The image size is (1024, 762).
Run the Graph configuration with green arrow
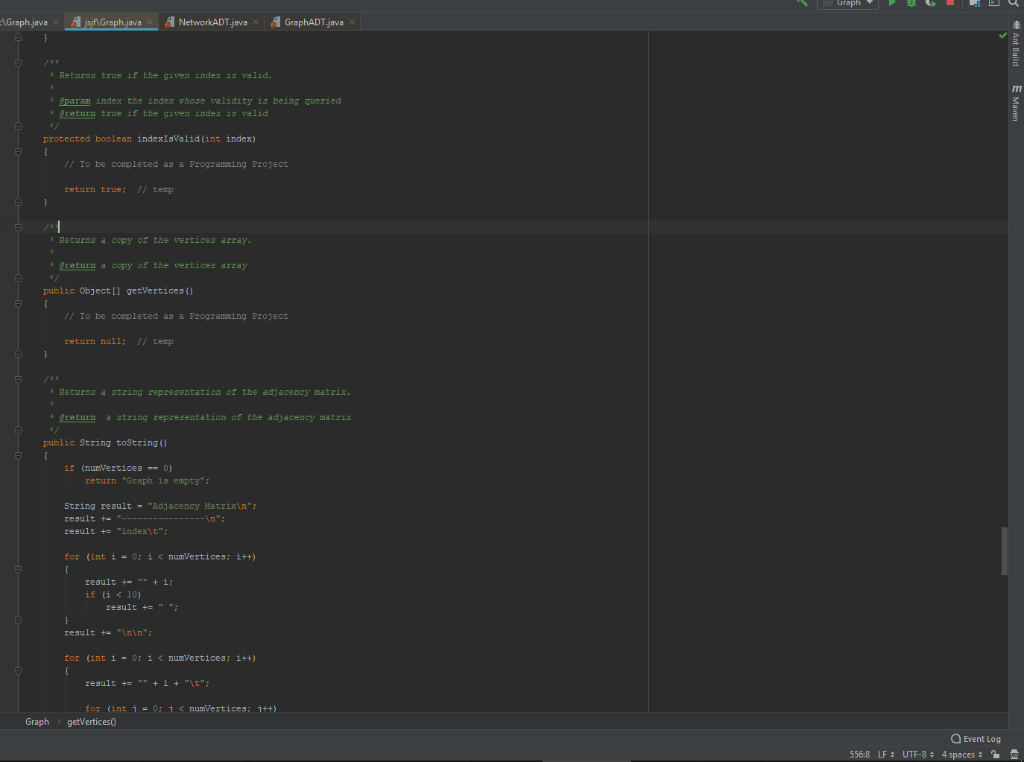892,4
